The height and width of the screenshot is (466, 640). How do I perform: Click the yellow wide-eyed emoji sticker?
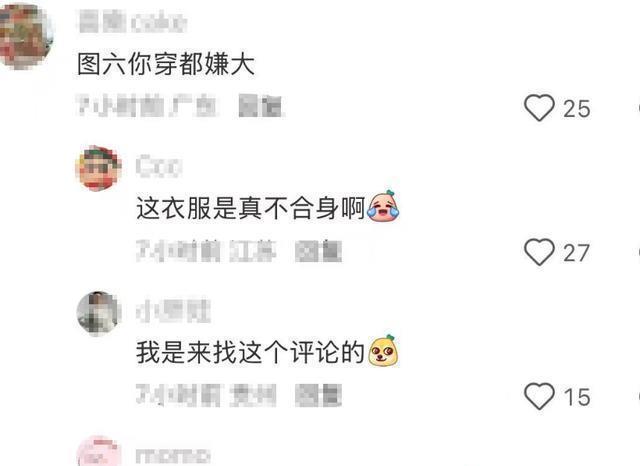384,351
